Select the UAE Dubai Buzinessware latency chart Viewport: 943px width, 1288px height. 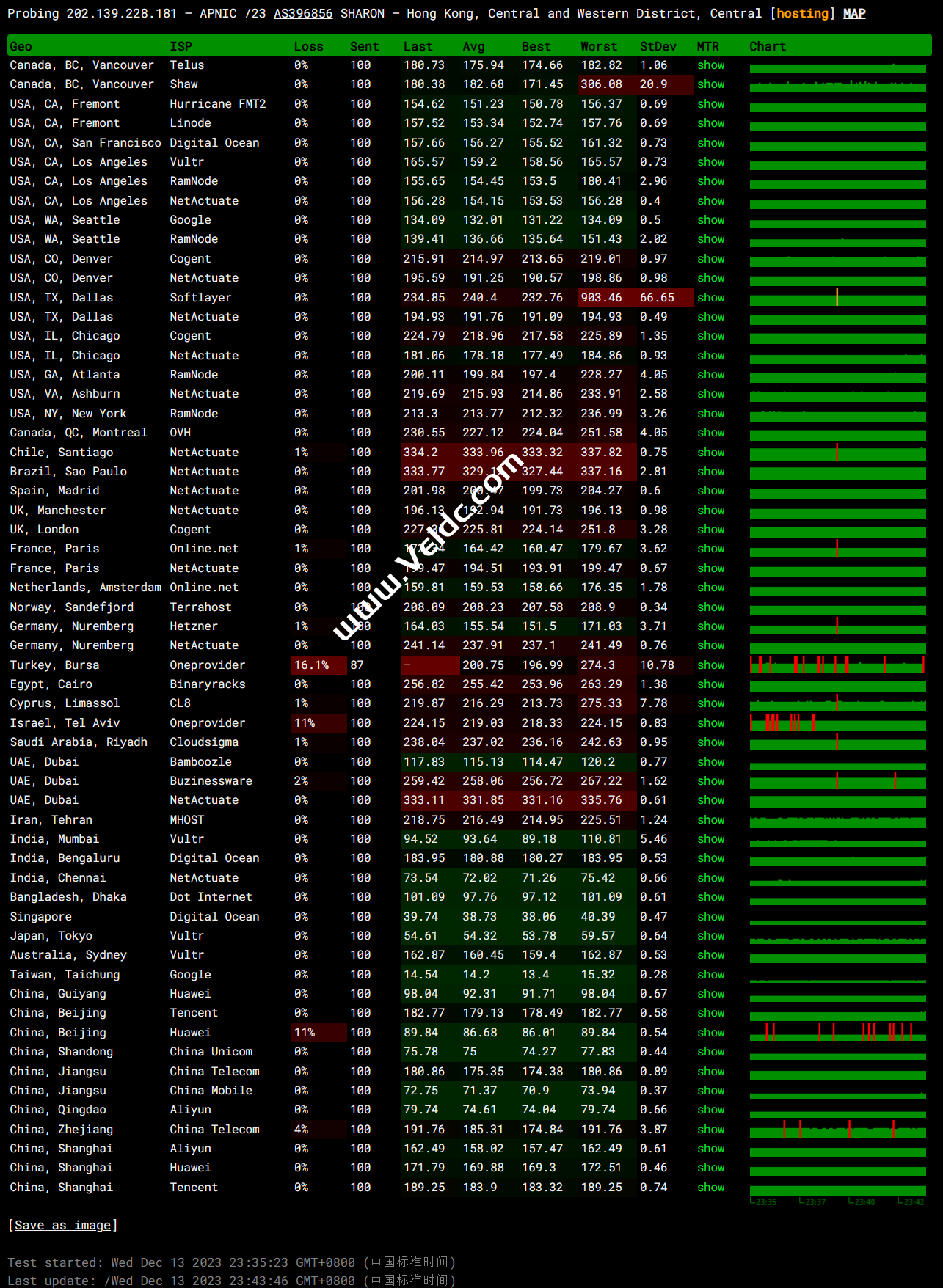coord(837,781)
